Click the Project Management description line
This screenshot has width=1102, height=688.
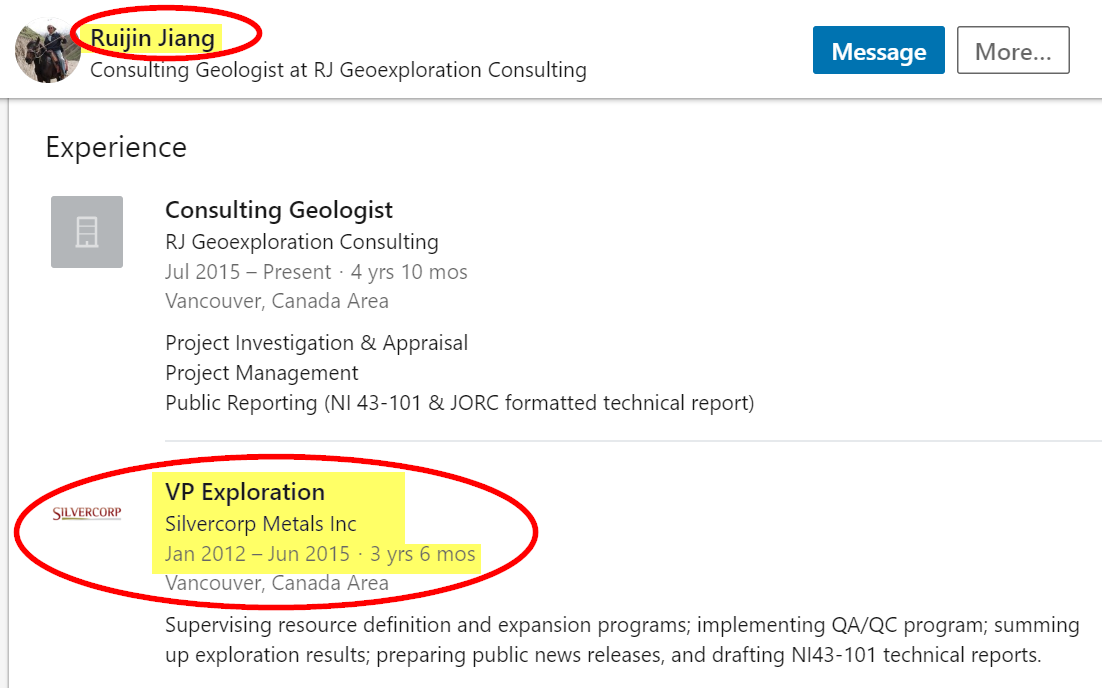[261, 372]
